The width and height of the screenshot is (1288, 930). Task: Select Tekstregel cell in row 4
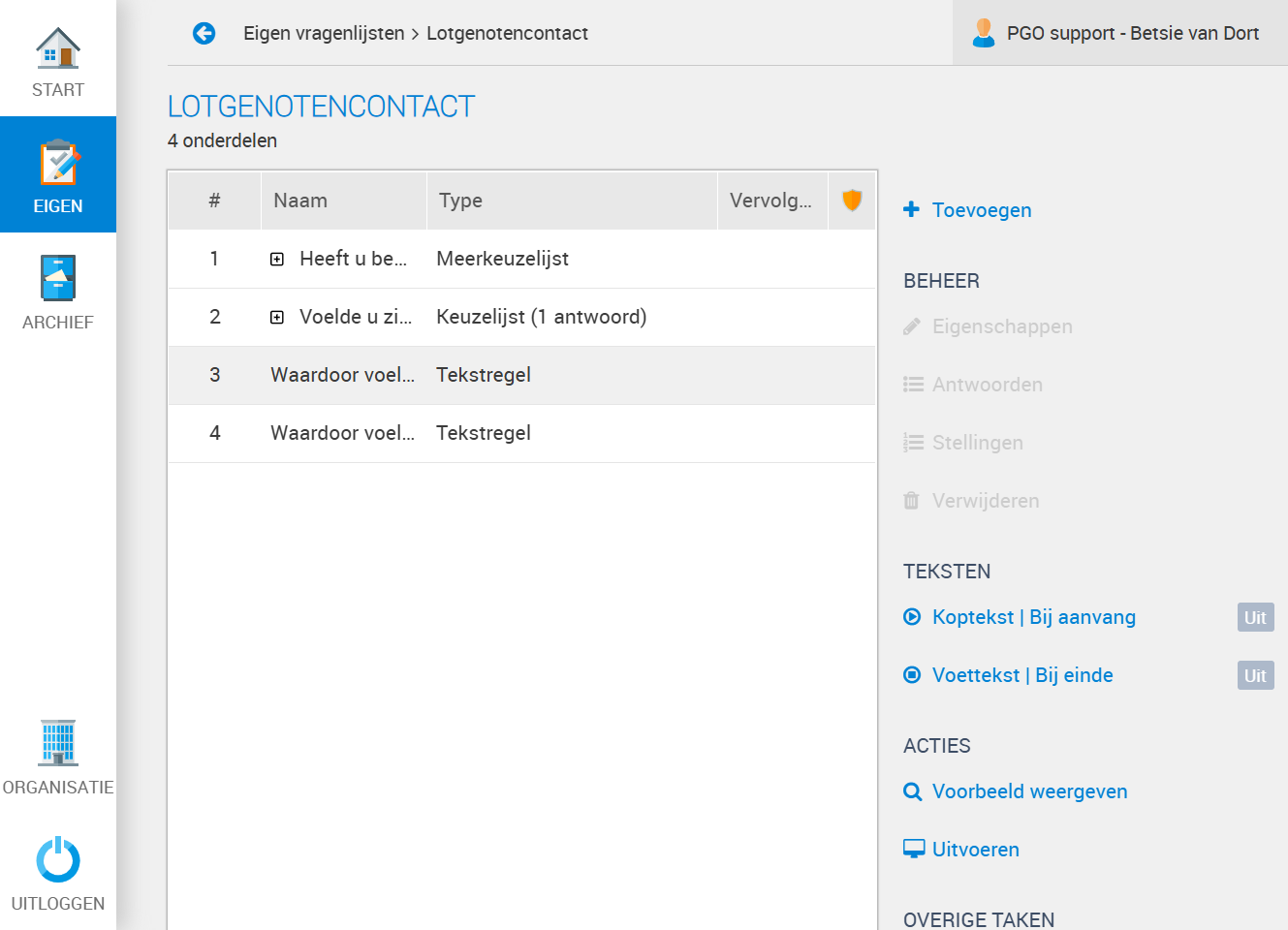[x=484, y=433]
